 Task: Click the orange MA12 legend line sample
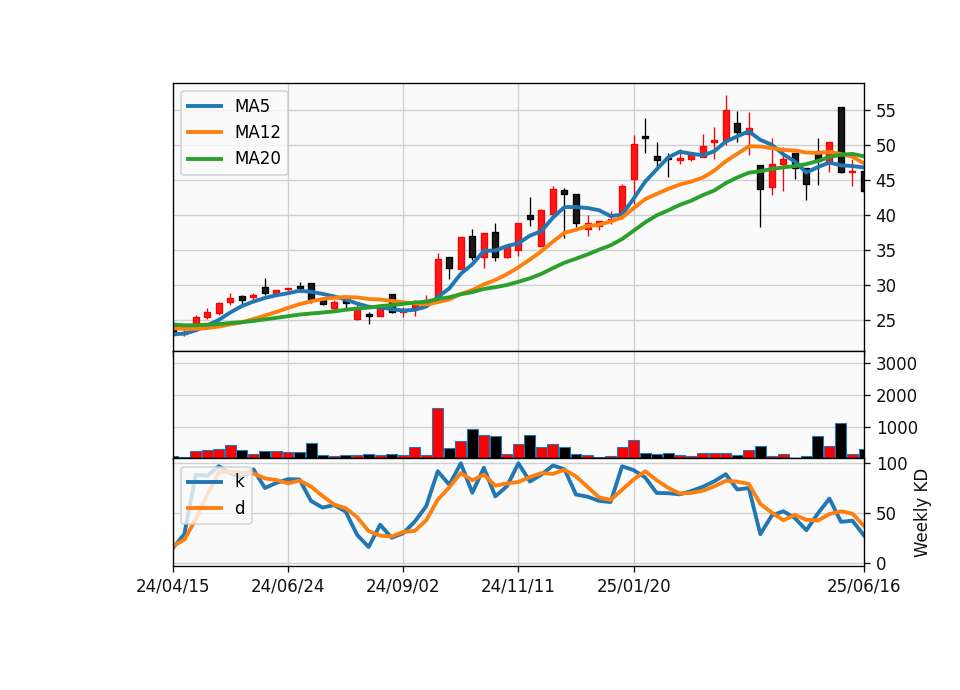pyautogui.click(x=205, y=132)
